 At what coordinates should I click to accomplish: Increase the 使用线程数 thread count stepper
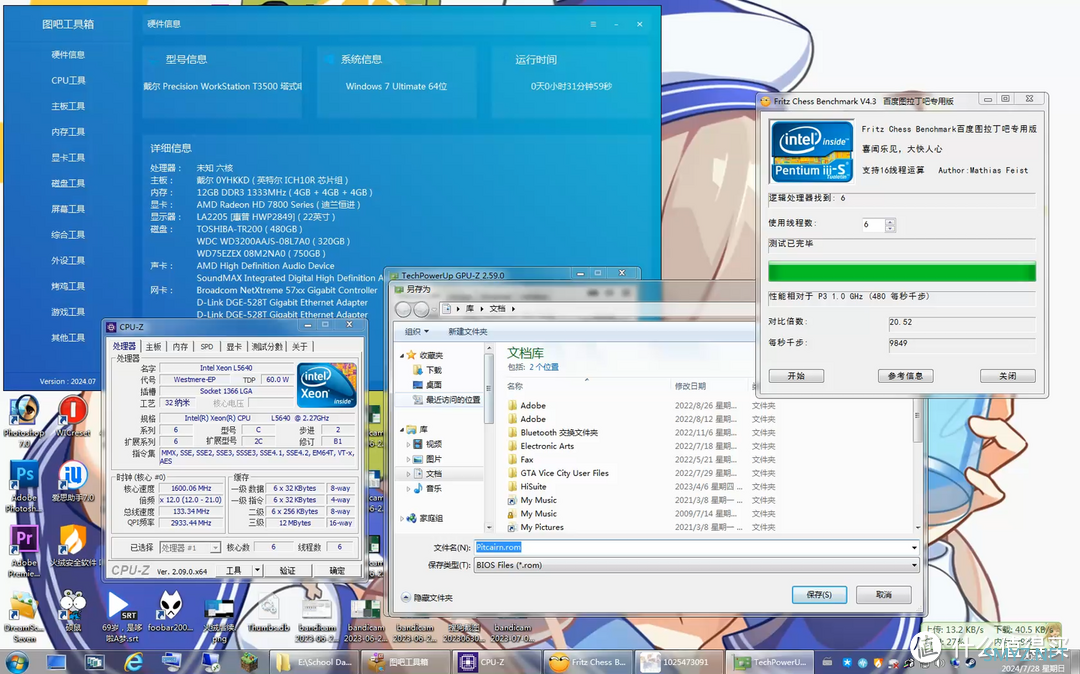pyautogui.click(x=891, y=221)
